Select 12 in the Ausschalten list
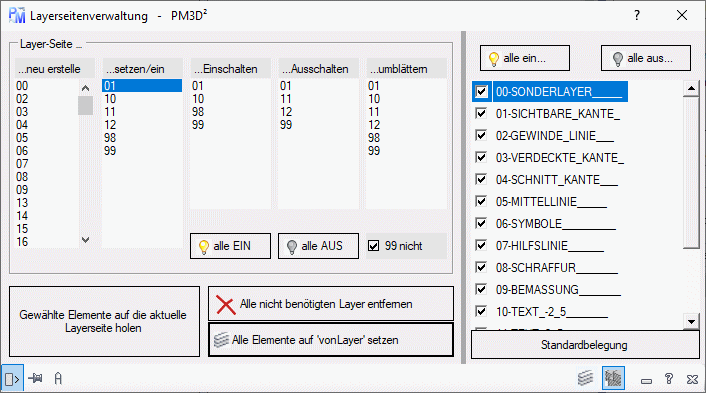 pos(286,112)
